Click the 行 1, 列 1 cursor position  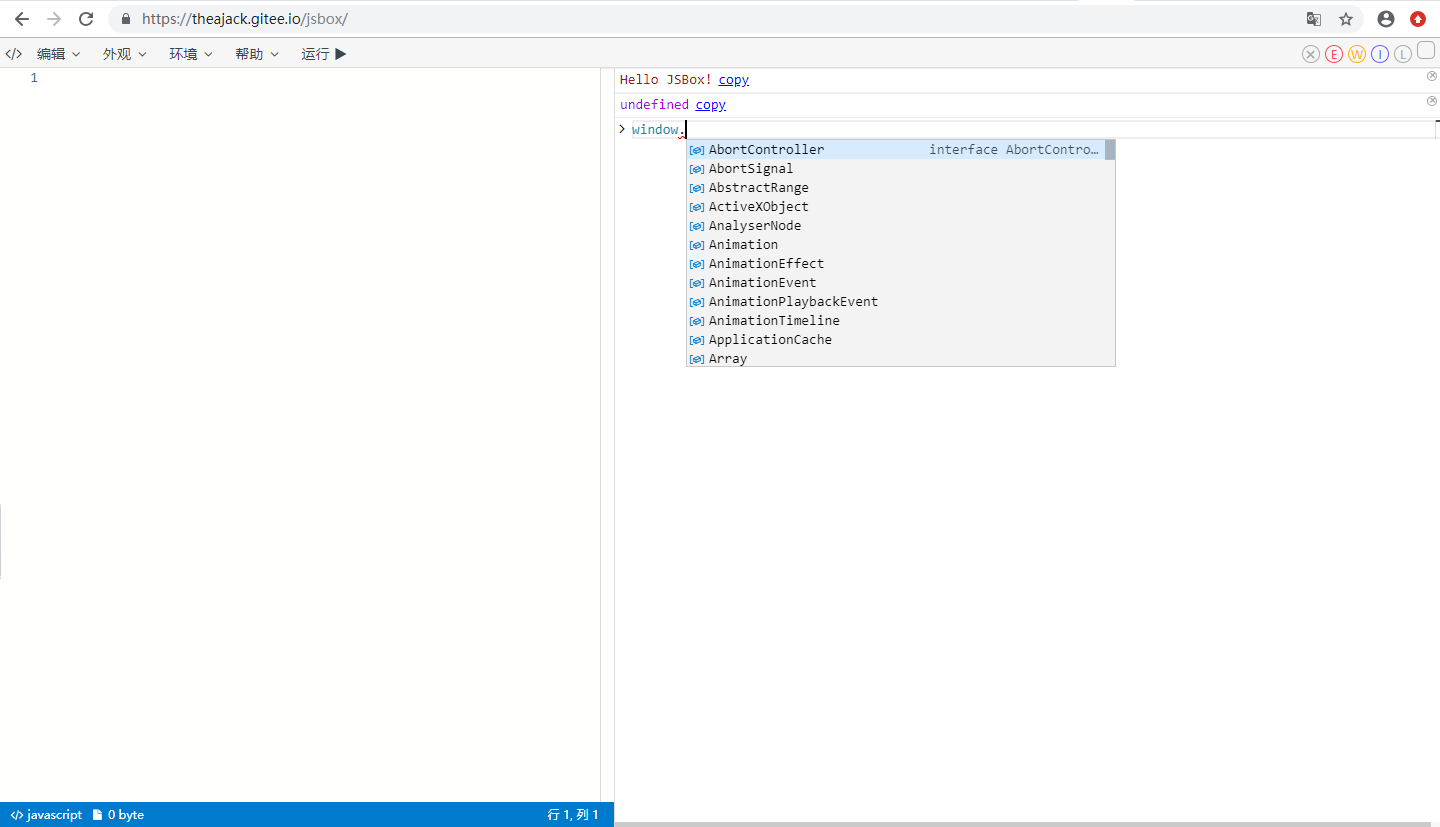[573, 815]
